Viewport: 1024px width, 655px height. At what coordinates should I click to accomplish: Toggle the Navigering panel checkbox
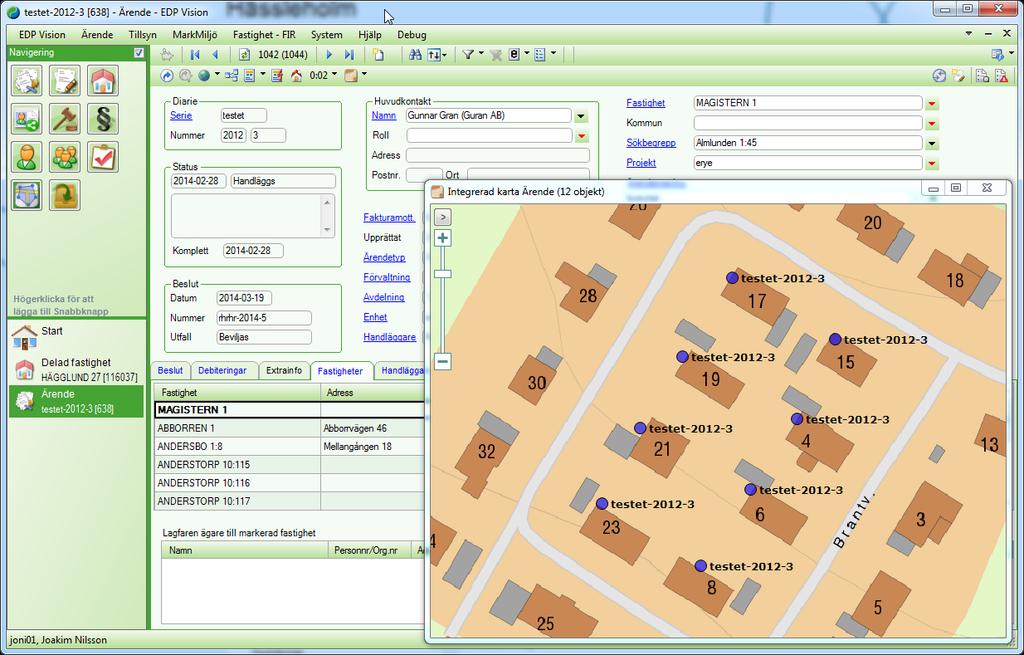(138, 53)
